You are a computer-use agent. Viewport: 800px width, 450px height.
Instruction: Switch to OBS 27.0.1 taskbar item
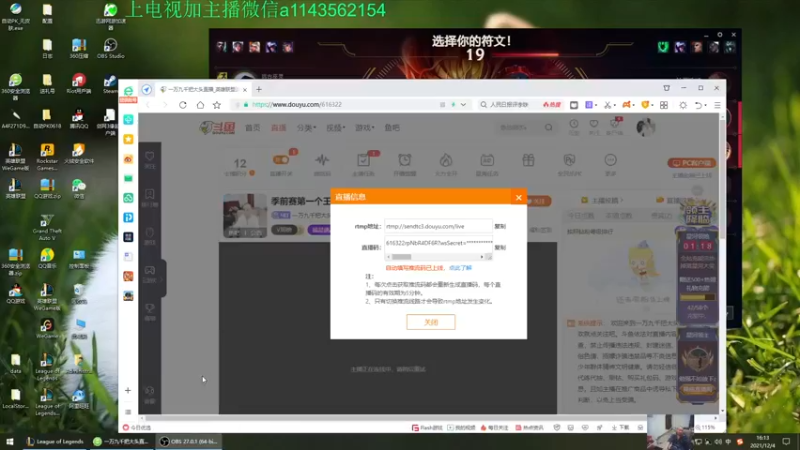[188, 441]
